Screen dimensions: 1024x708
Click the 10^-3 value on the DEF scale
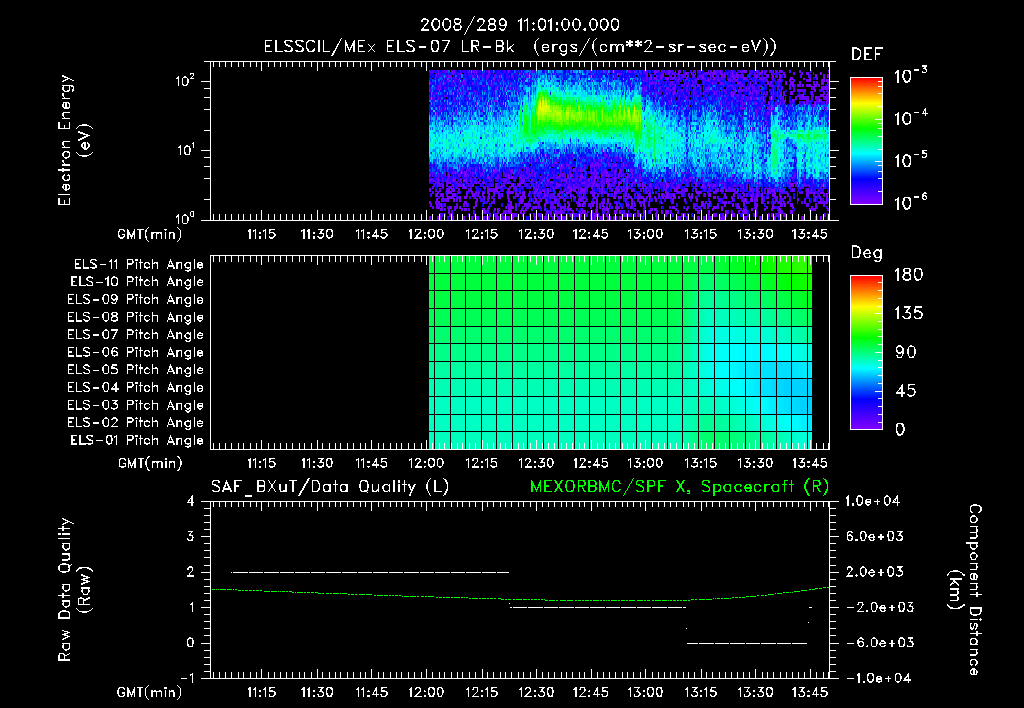[910, 76]
